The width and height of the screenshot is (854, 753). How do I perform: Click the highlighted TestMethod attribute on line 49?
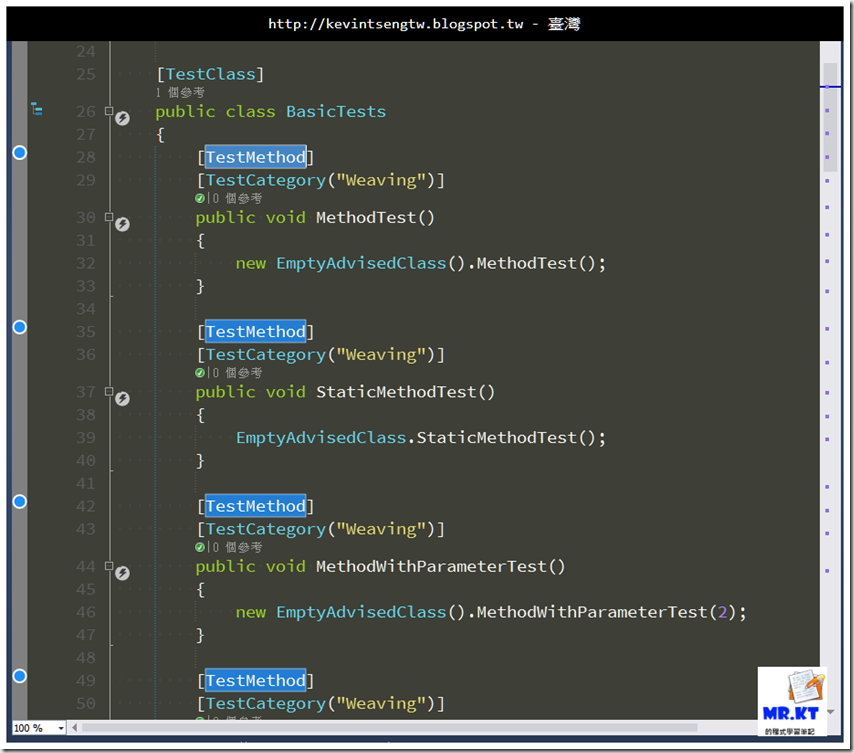pyautogui.click(x=255, y=680)
